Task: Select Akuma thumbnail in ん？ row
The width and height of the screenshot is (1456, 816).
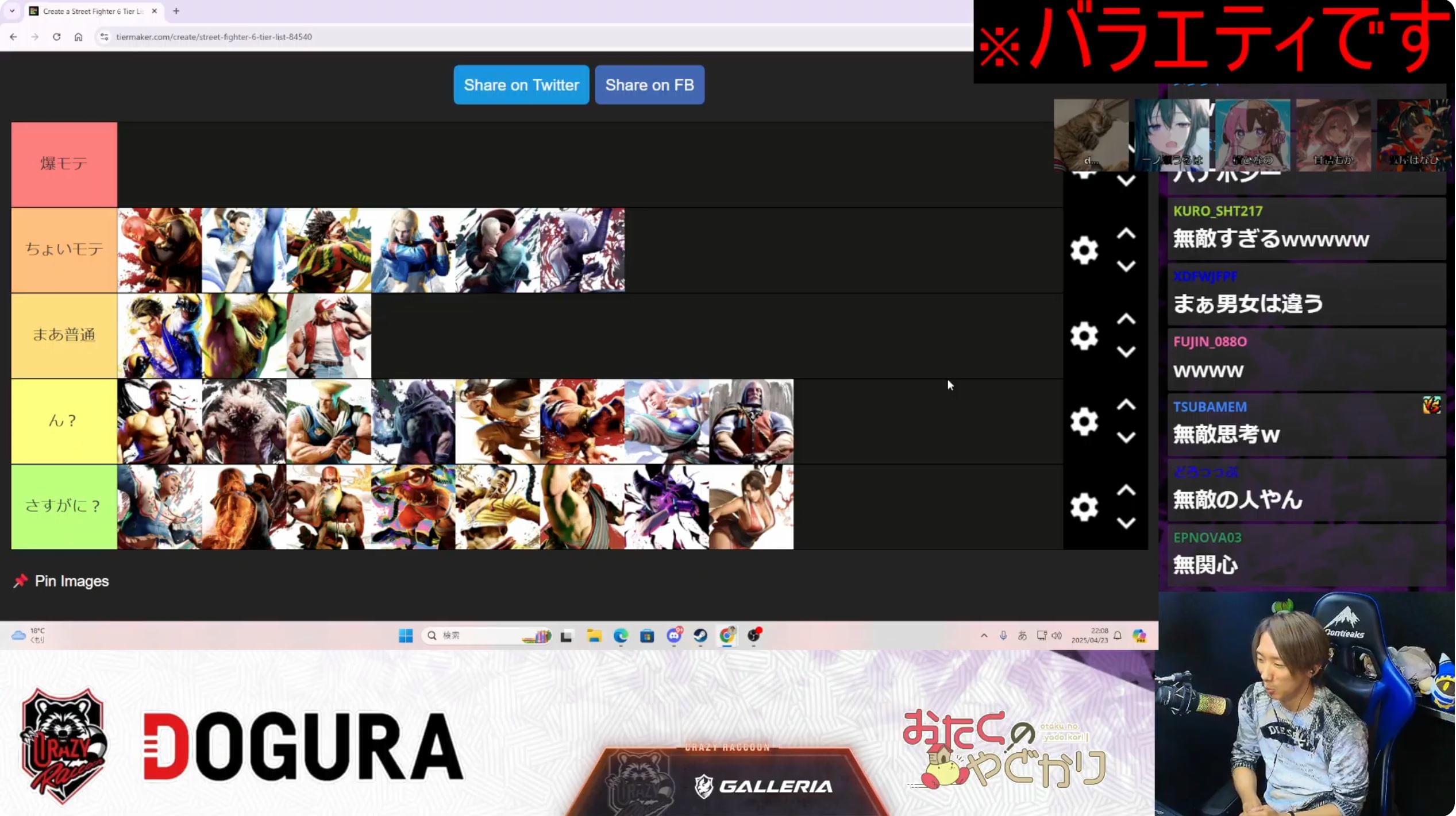Action: [x=244, y=421]
